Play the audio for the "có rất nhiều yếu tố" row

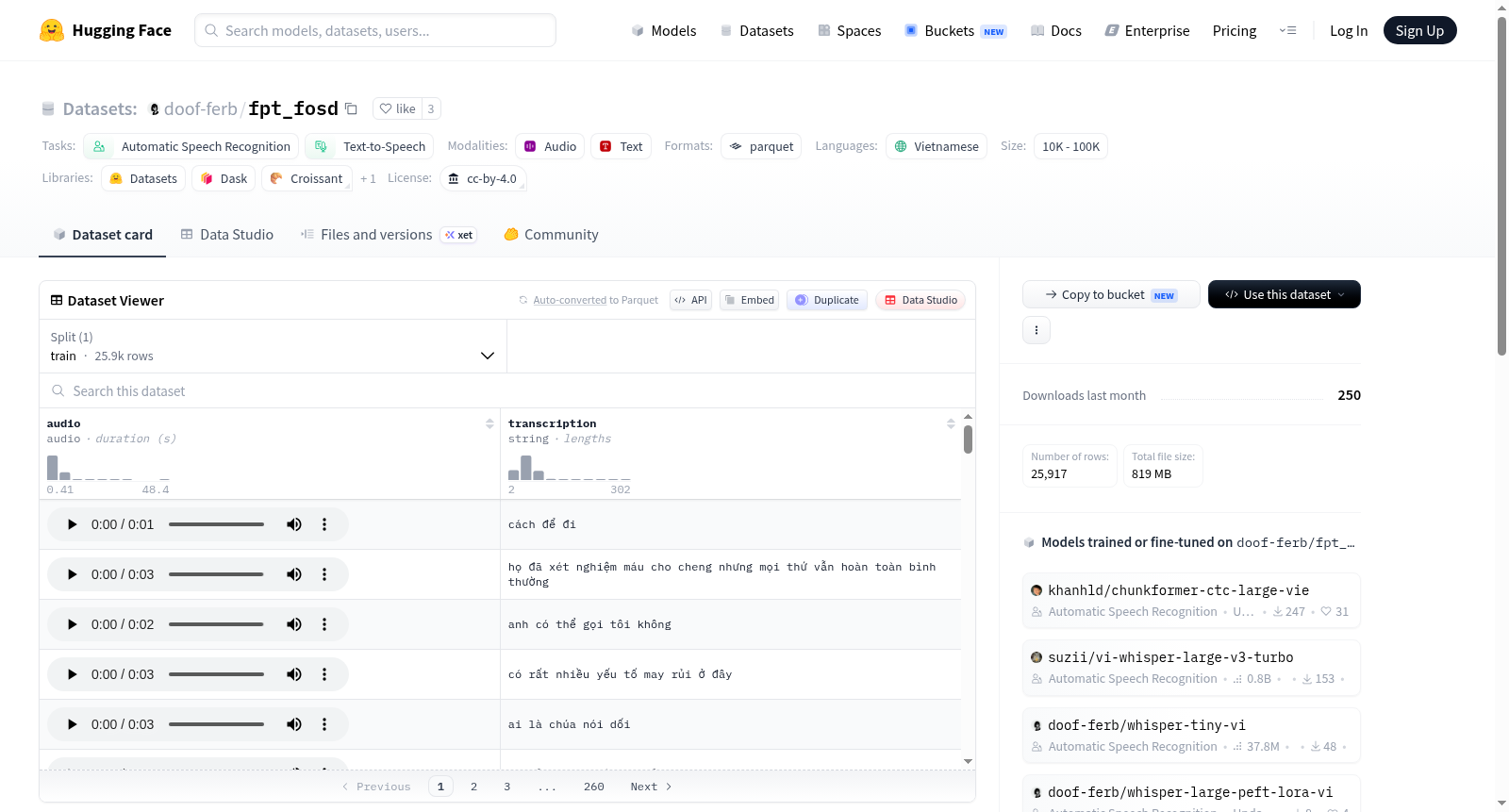pyautogui.click(x=73, y=674)
